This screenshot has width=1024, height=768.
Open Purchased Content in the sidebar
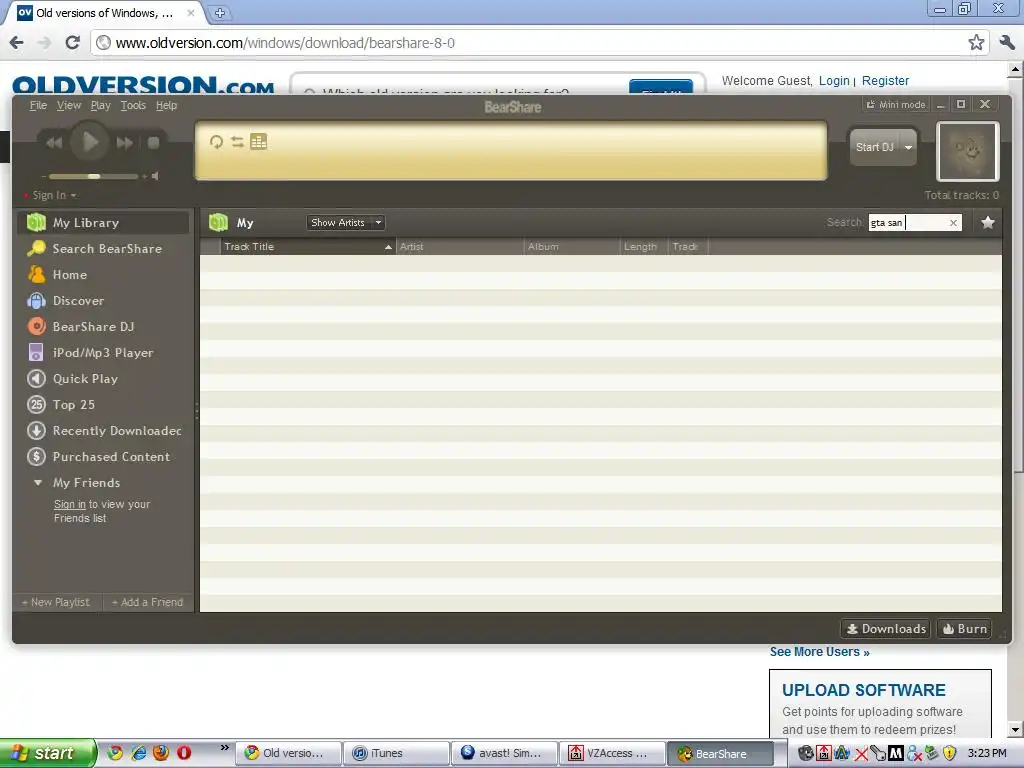pos(103,457)
